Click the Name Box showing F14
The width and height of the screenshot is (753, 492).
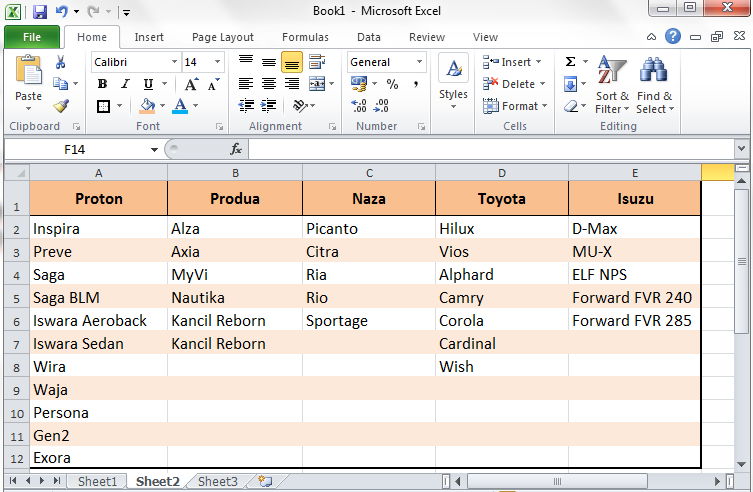[75, 149]
